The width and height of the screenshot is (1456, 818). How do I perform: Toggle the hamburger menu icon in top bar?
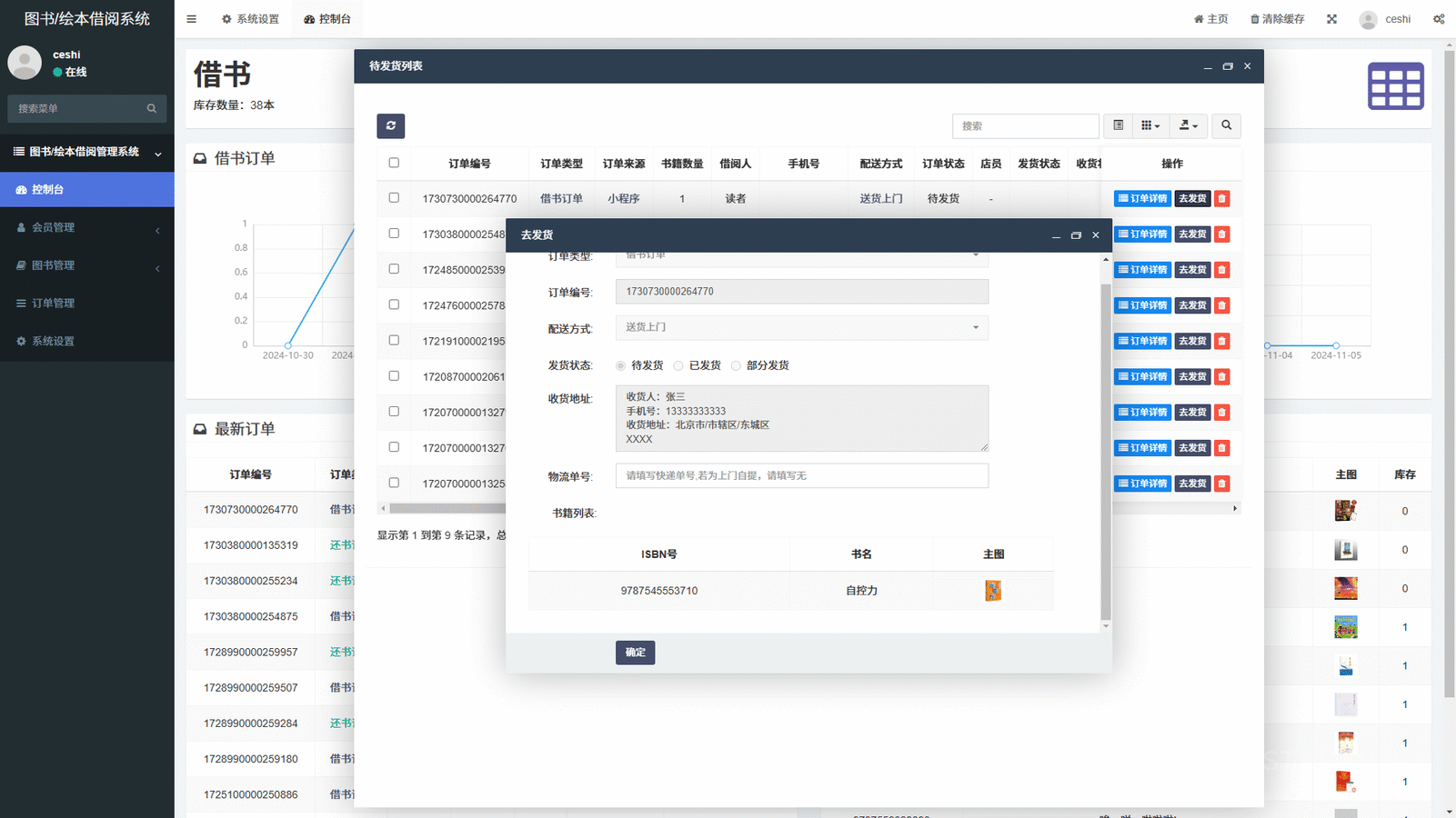point(191,19)
